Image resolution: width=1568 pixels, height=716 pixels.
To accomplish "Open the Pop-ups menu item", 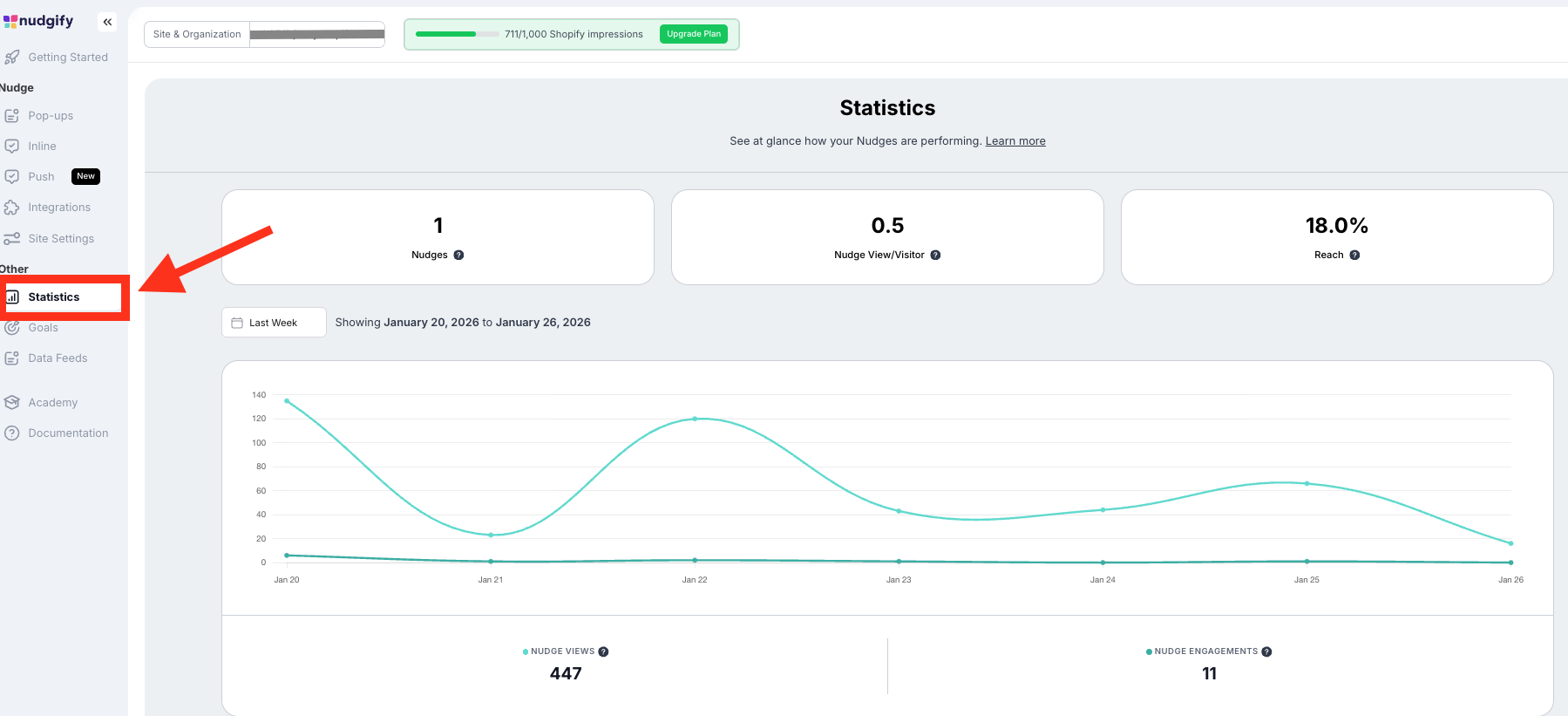I will (x=51, y=116).
